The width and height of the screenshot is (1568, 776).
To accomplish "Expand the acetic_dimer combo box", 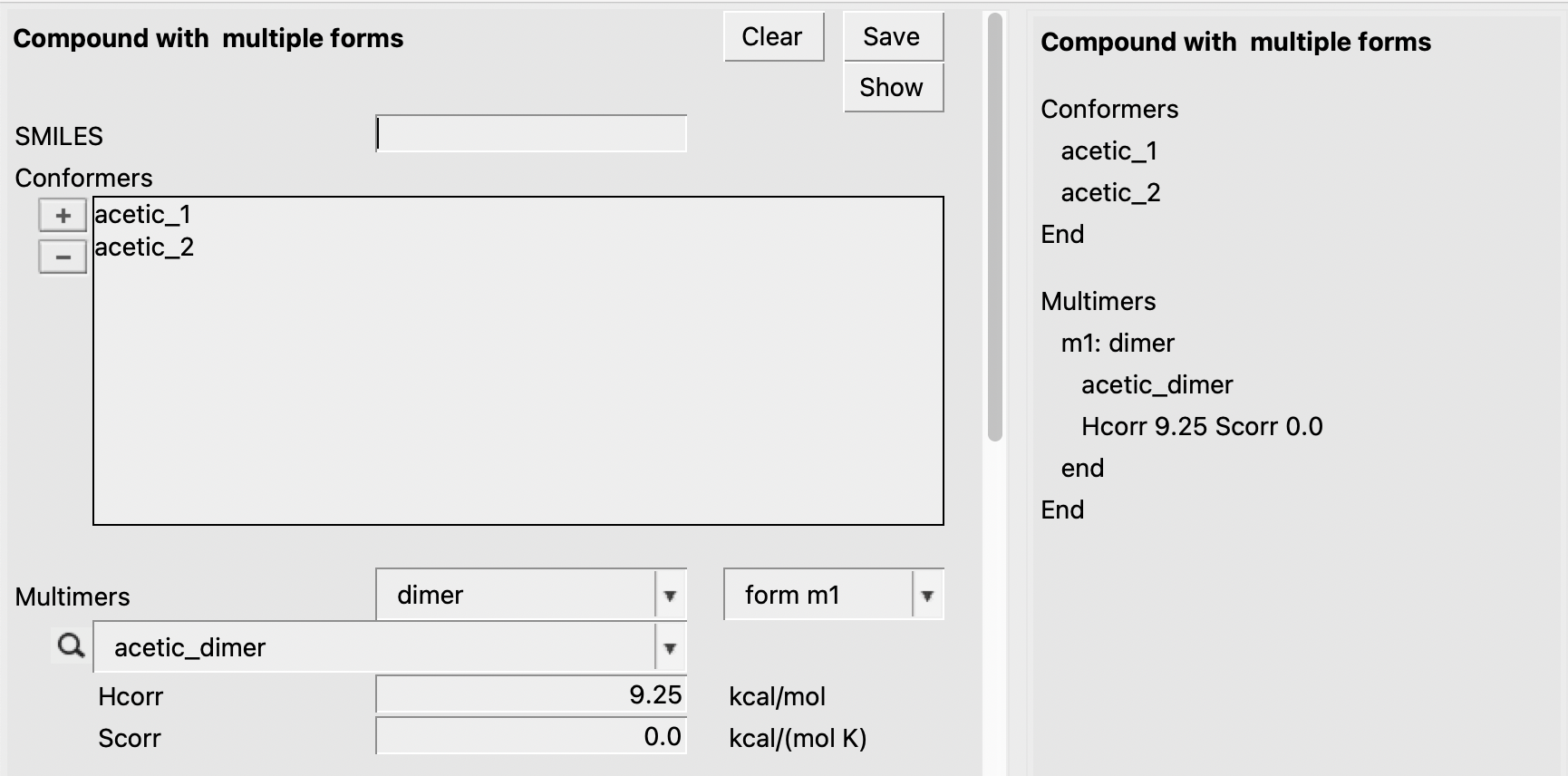I will [x=669, y=648].
